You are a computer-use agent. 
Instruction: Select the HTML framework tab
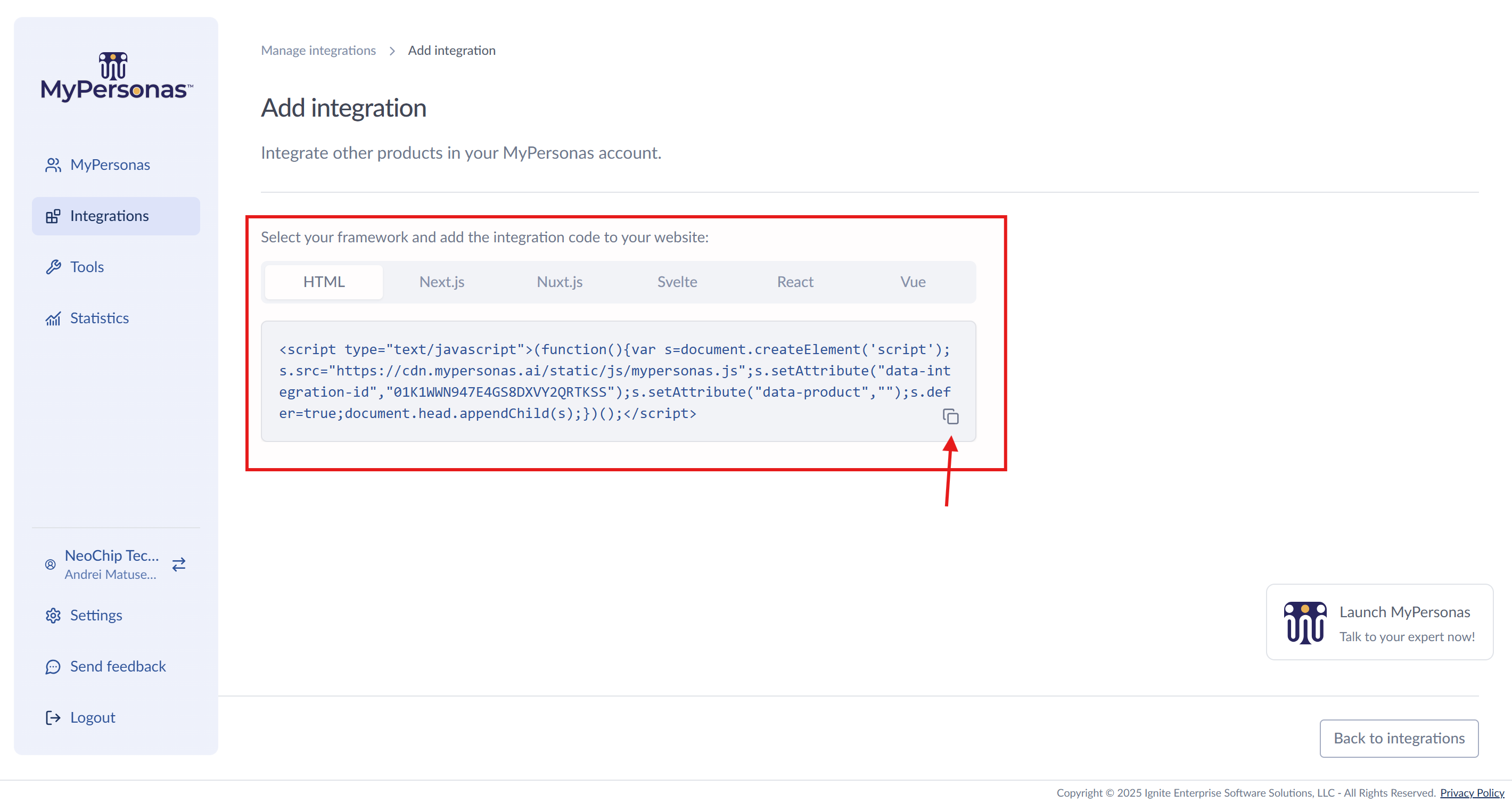pos(324,282)
